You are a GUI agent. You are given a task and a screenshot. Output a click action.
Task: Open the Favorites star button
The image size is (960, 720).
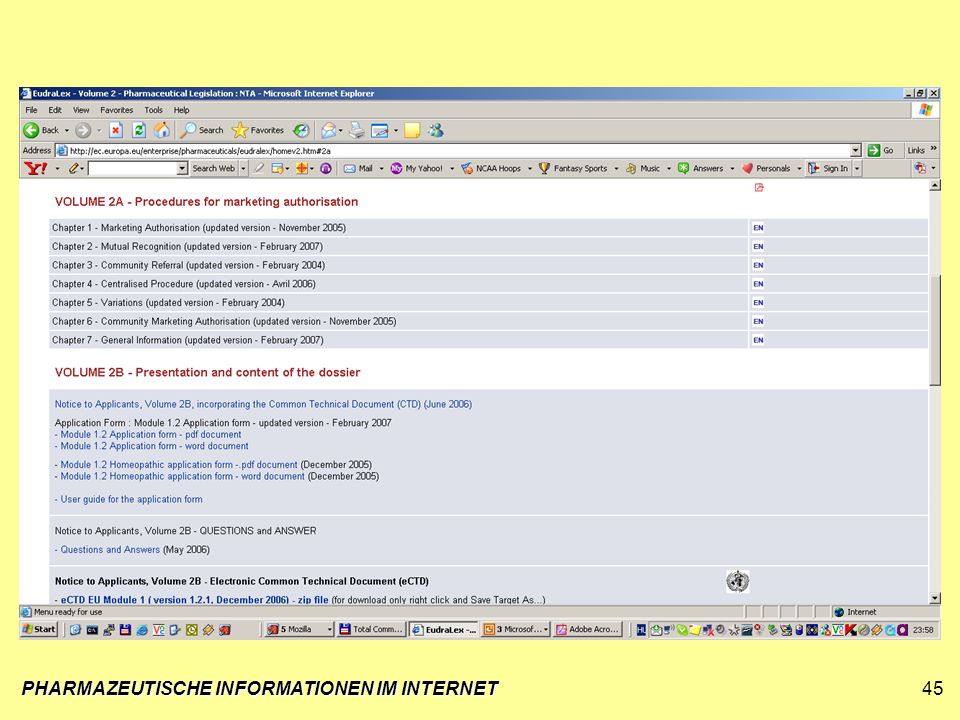click(x=258, y=130)
